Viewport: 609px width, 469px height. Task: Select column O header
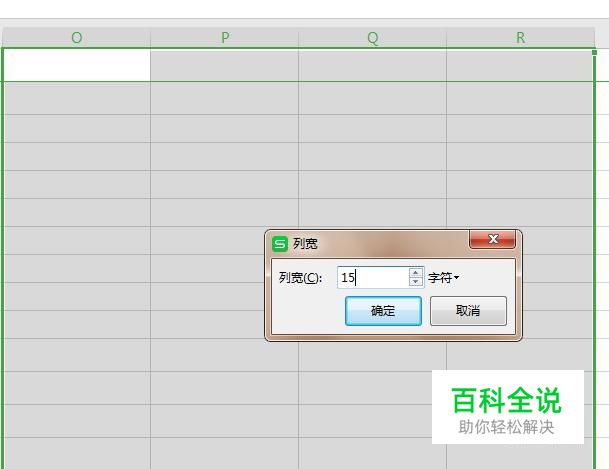click(77, 38)
